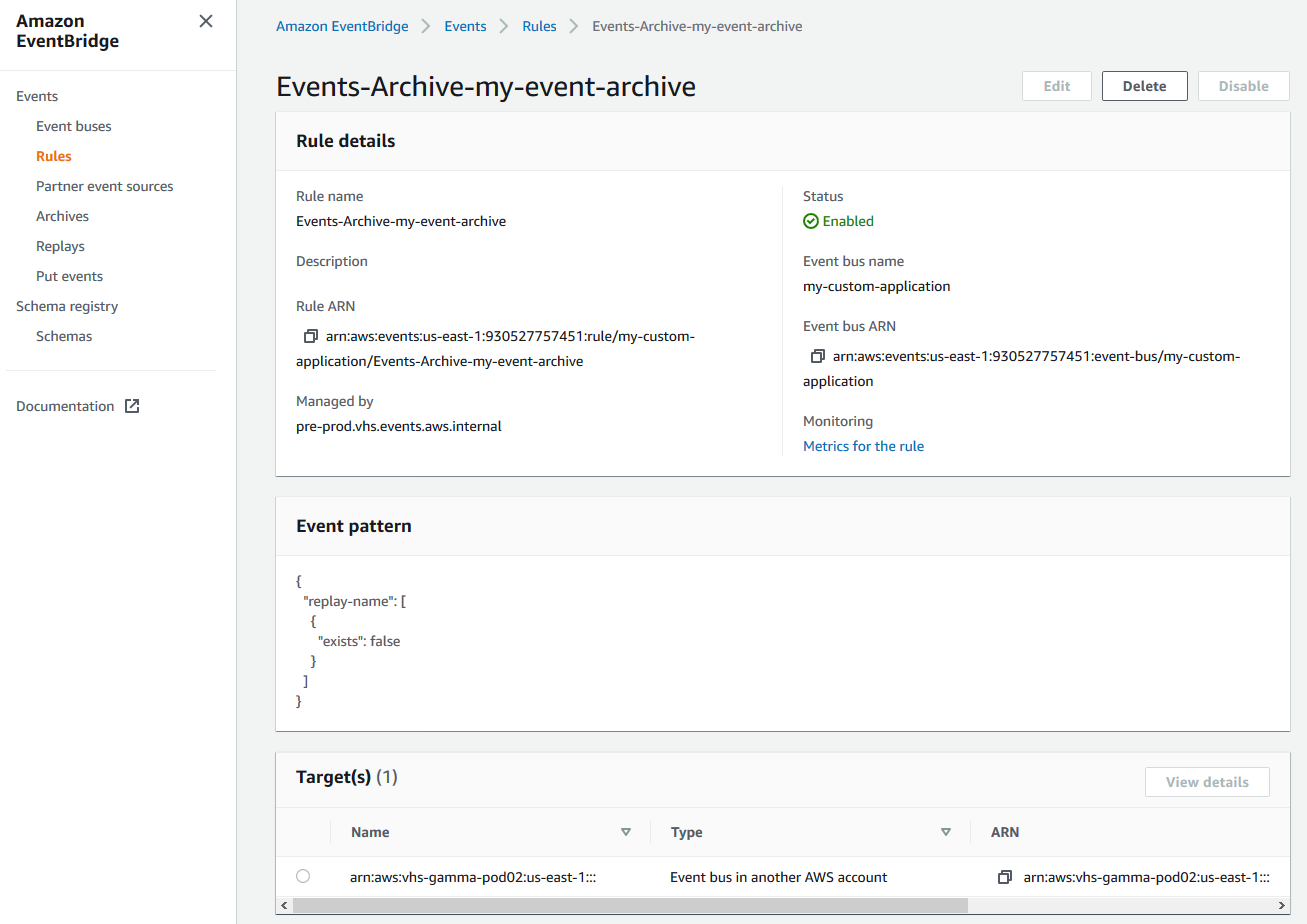Copy the target ARN in the table
Viewport: 1307px width, 924px height.
pos(1005,877)
